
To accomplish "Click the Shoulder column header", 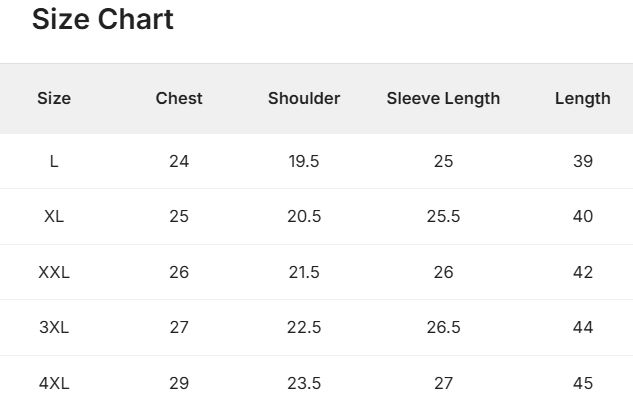I will (304, 98).
